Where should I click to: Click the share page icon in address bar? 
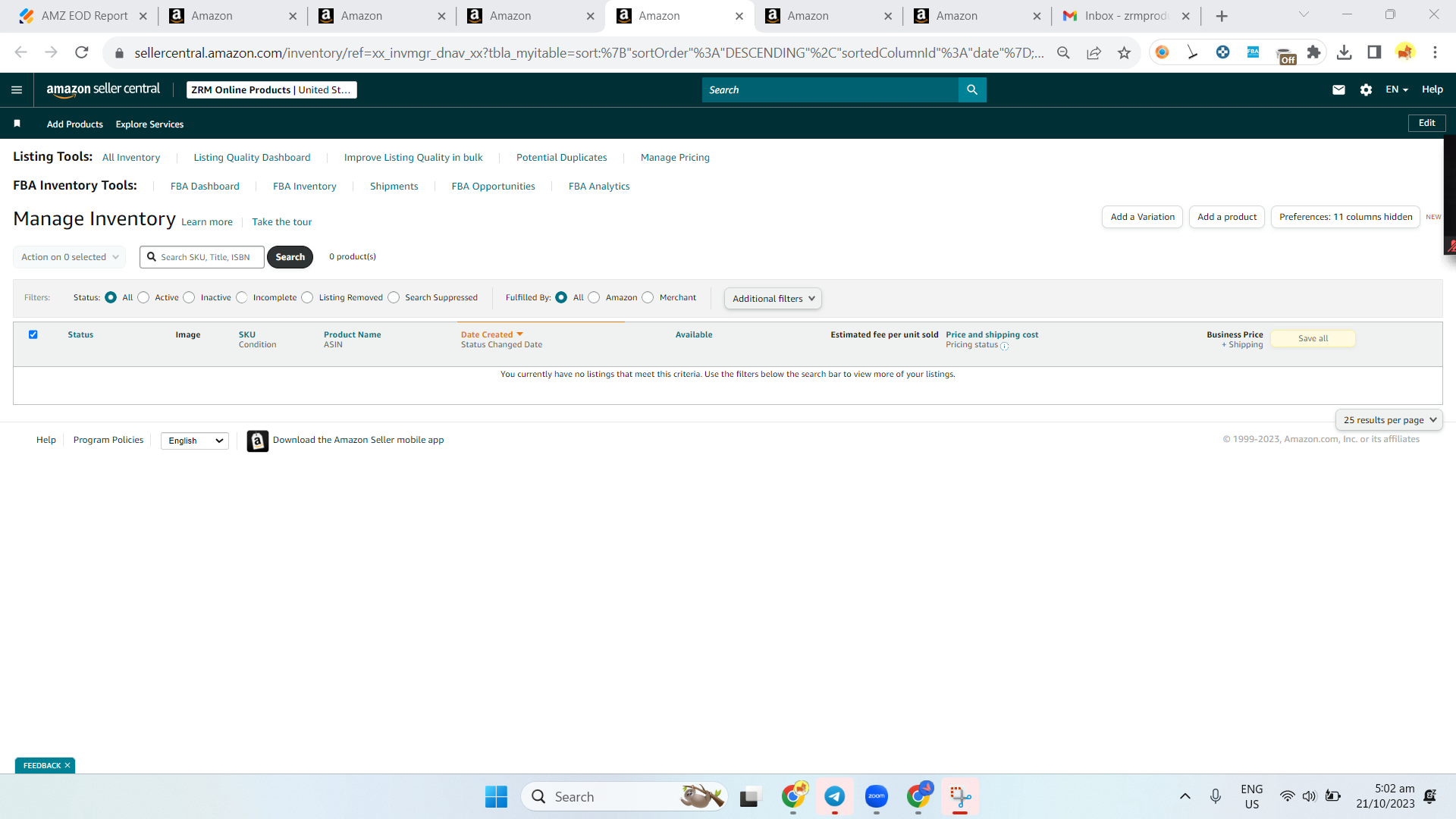click(1094, 52)
